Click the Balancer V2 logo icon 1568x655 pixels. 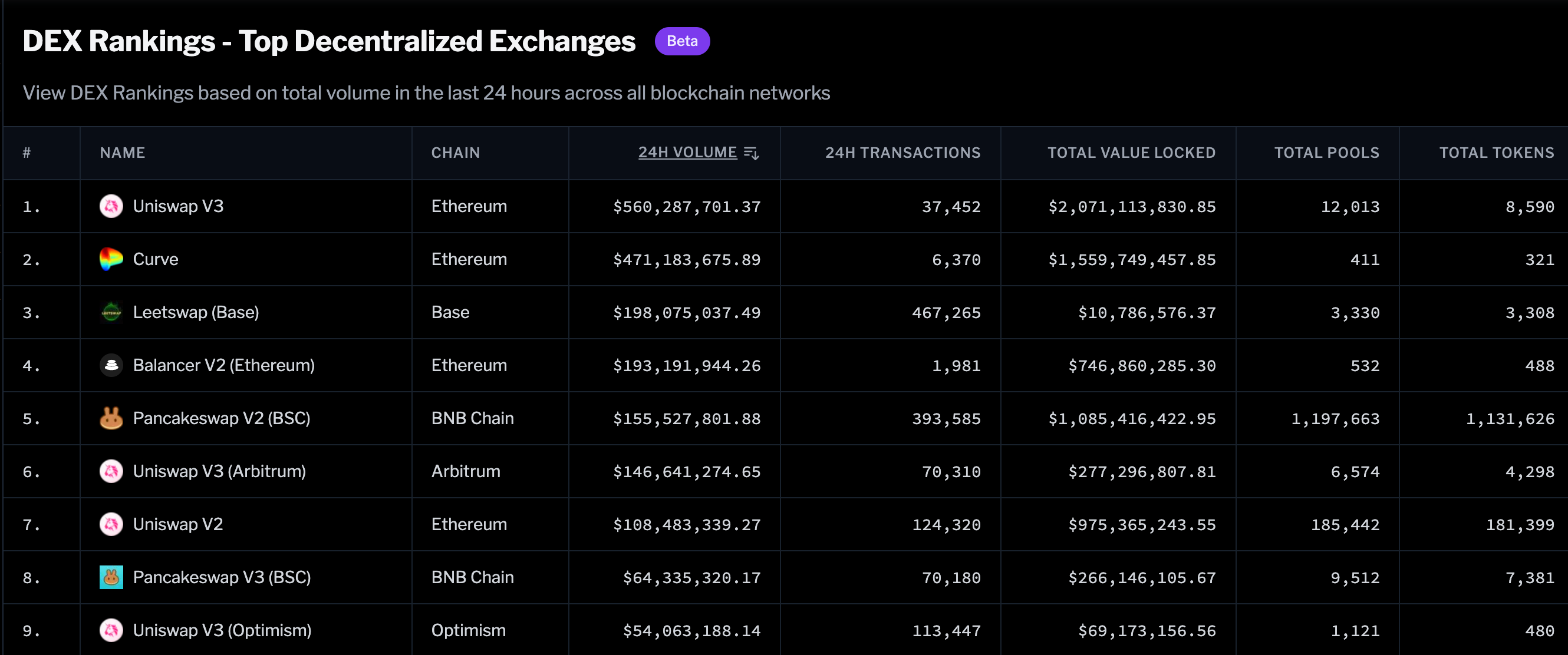coord(111,366)
